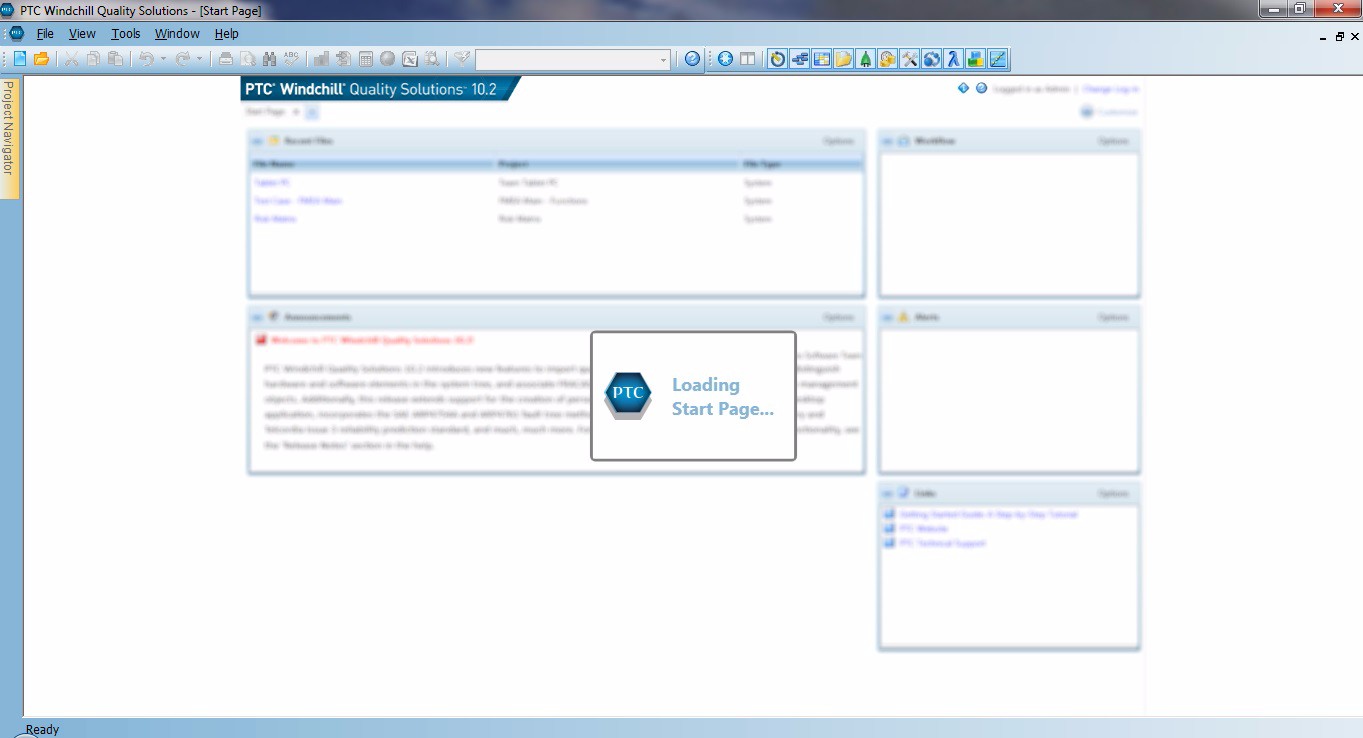Collapse the Workflow panel
1363x738 pixels.
pos(887,141)
